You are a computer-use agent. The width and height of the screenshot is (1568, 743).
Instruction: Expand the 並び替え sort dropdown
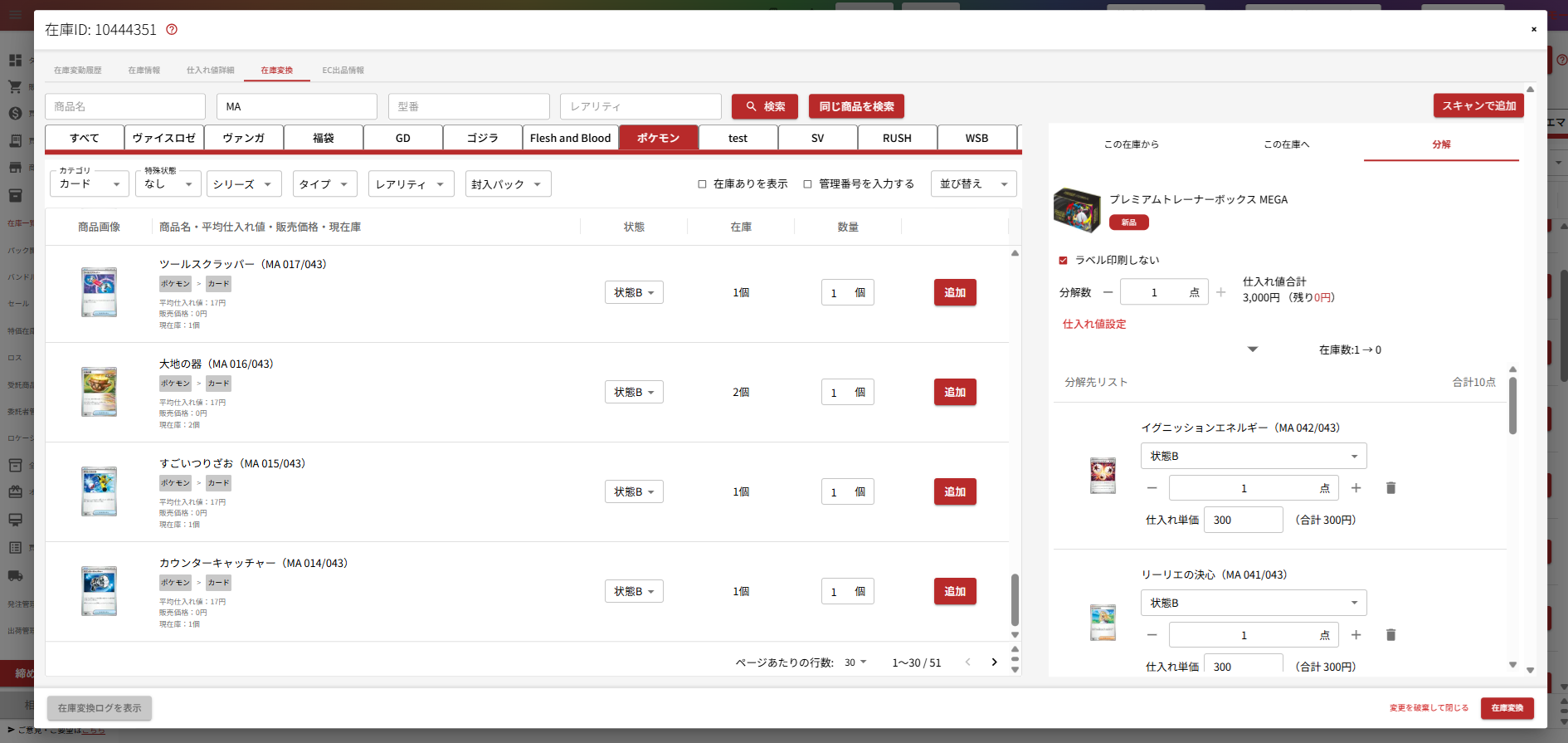[x=973, y=184]
